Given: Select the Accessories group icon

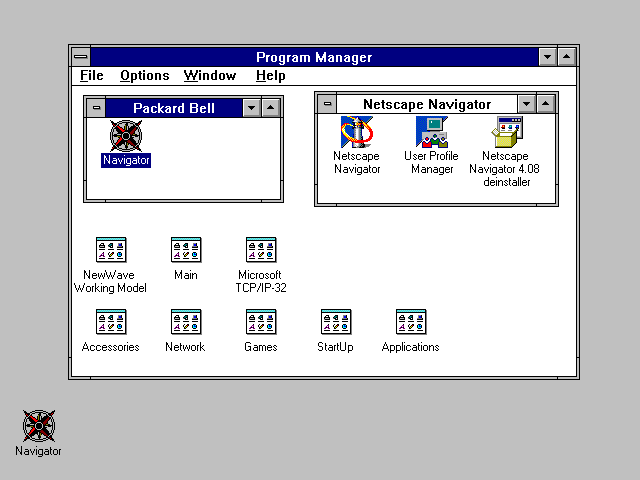Looking at the screenshot, I should (x=111, y=322).
